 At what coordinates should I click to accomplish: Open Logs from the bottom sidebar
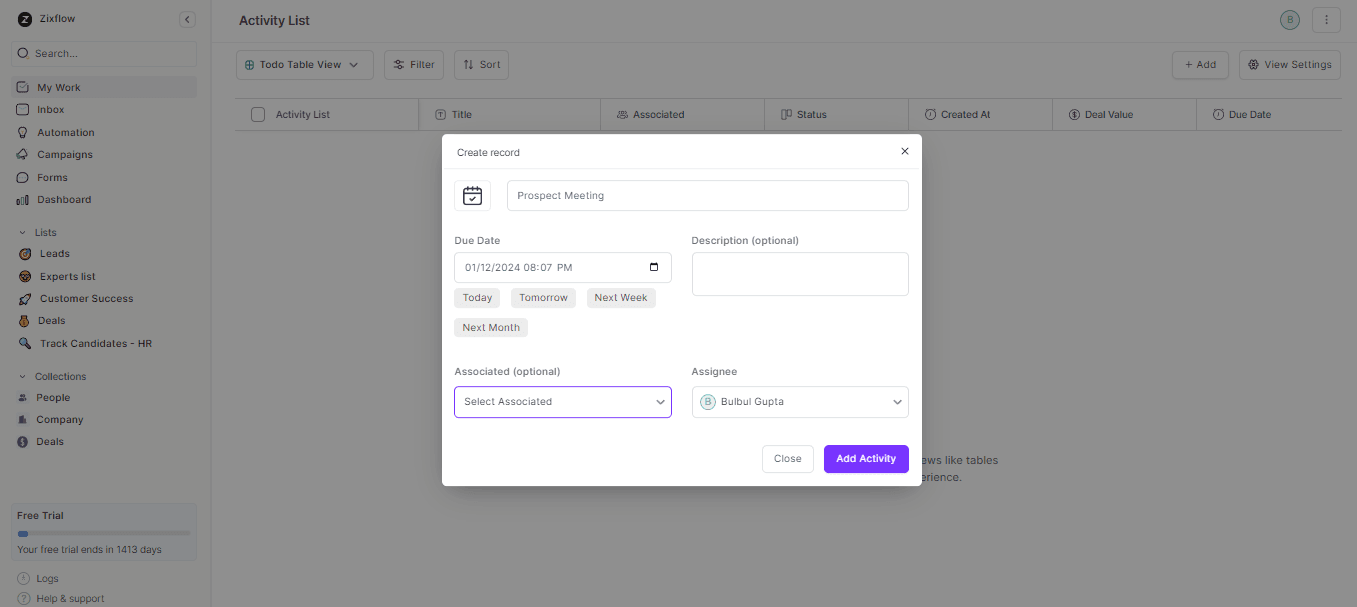pos(47,578)
